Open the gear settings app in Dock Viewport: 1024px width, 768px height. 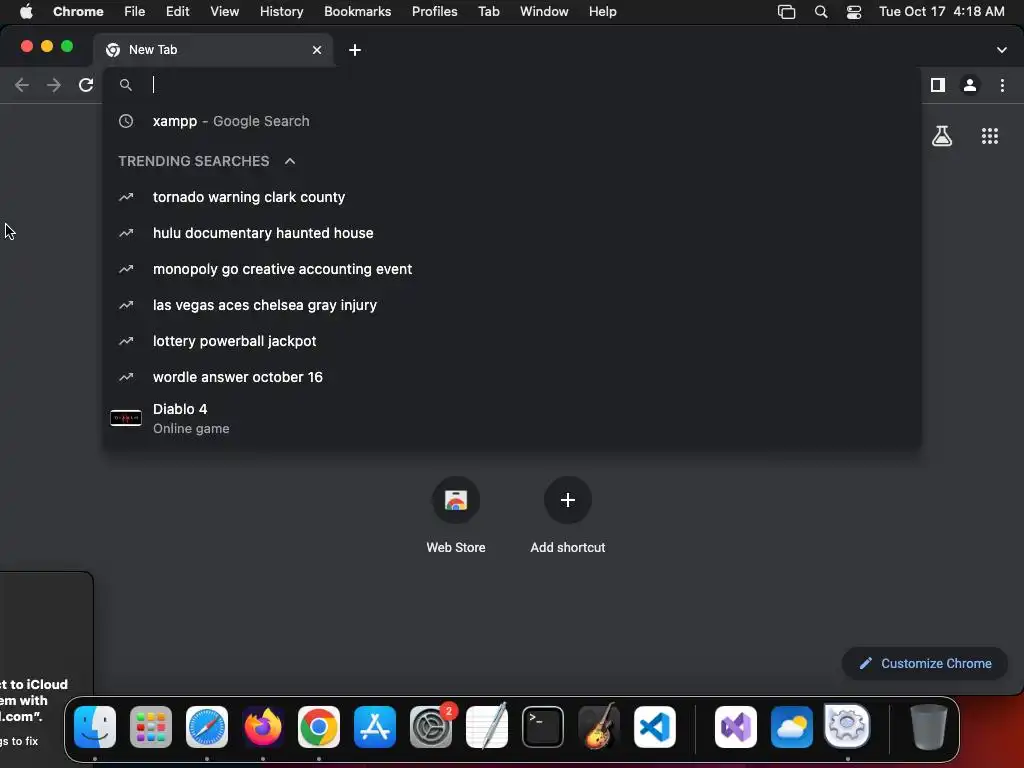pyautogui.click(x=848, y=727)
